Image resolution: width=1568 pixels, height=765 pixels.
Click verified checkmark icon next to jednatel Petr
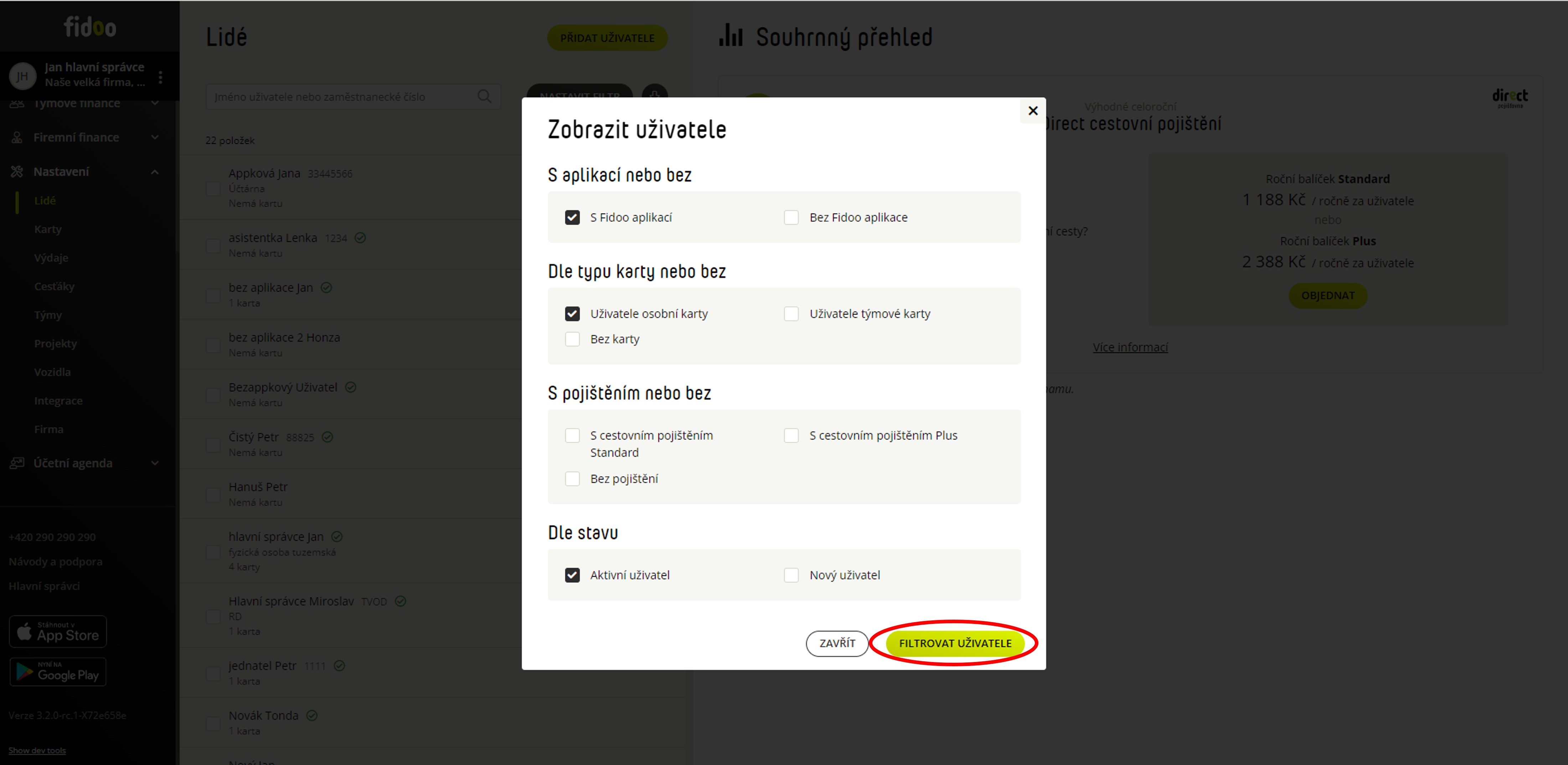tap(340, 666)
